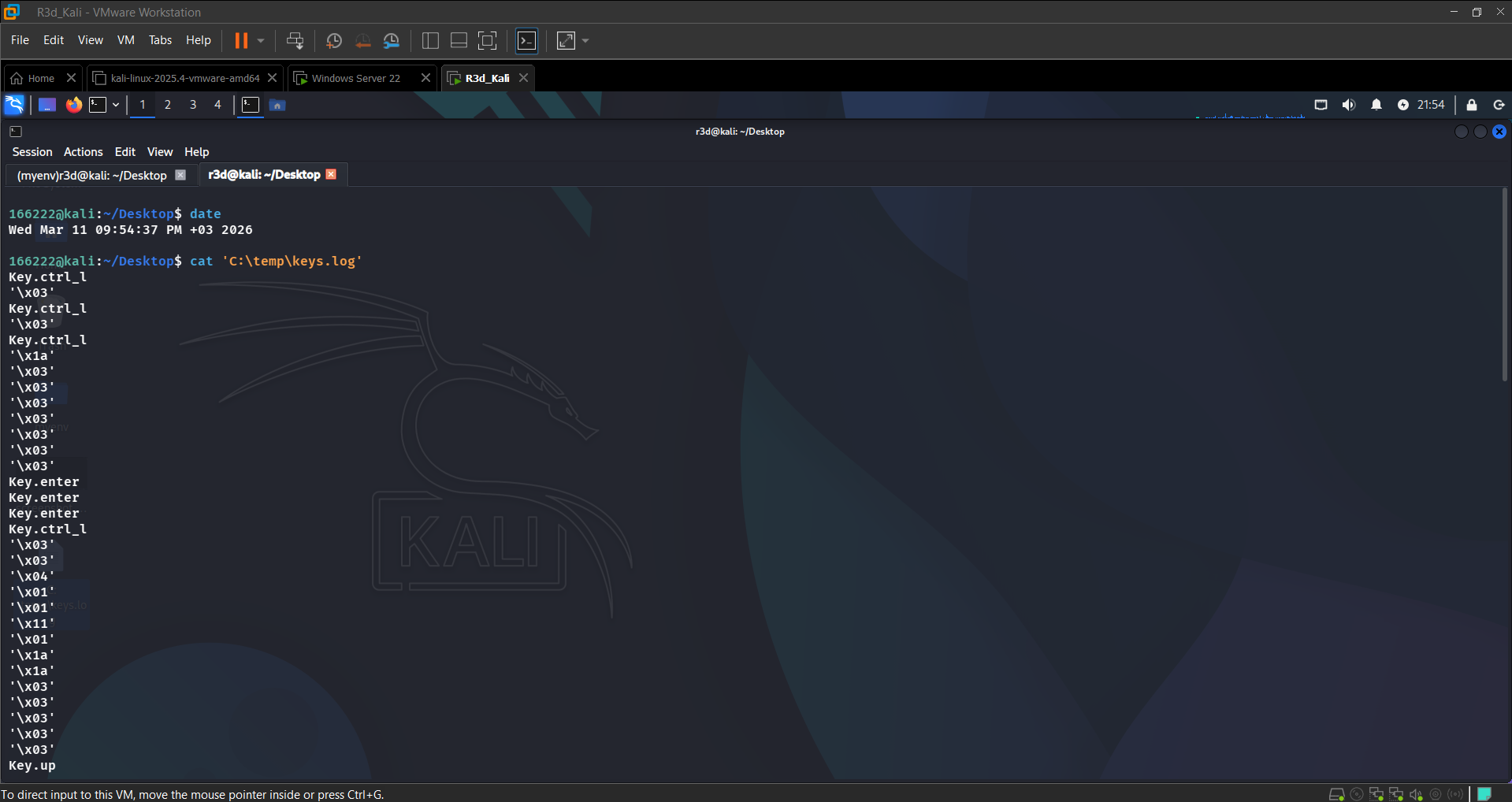Expand the stretch guest dropdown arrow
Image resolution: width=1512 pixels, height=802 pixels.
[585, 40]
